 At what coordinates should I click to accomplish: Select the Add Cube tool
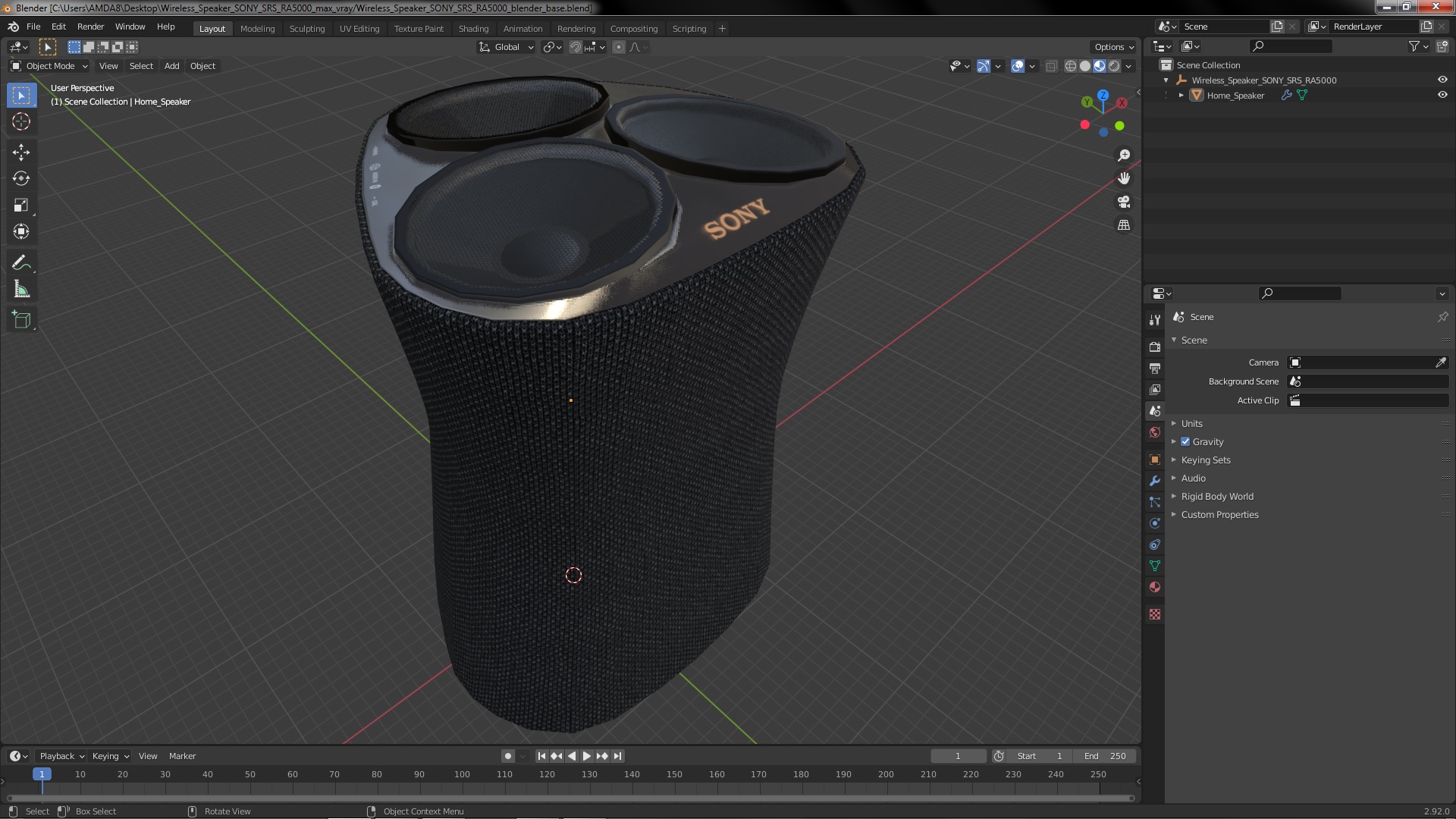pos(21,320)
